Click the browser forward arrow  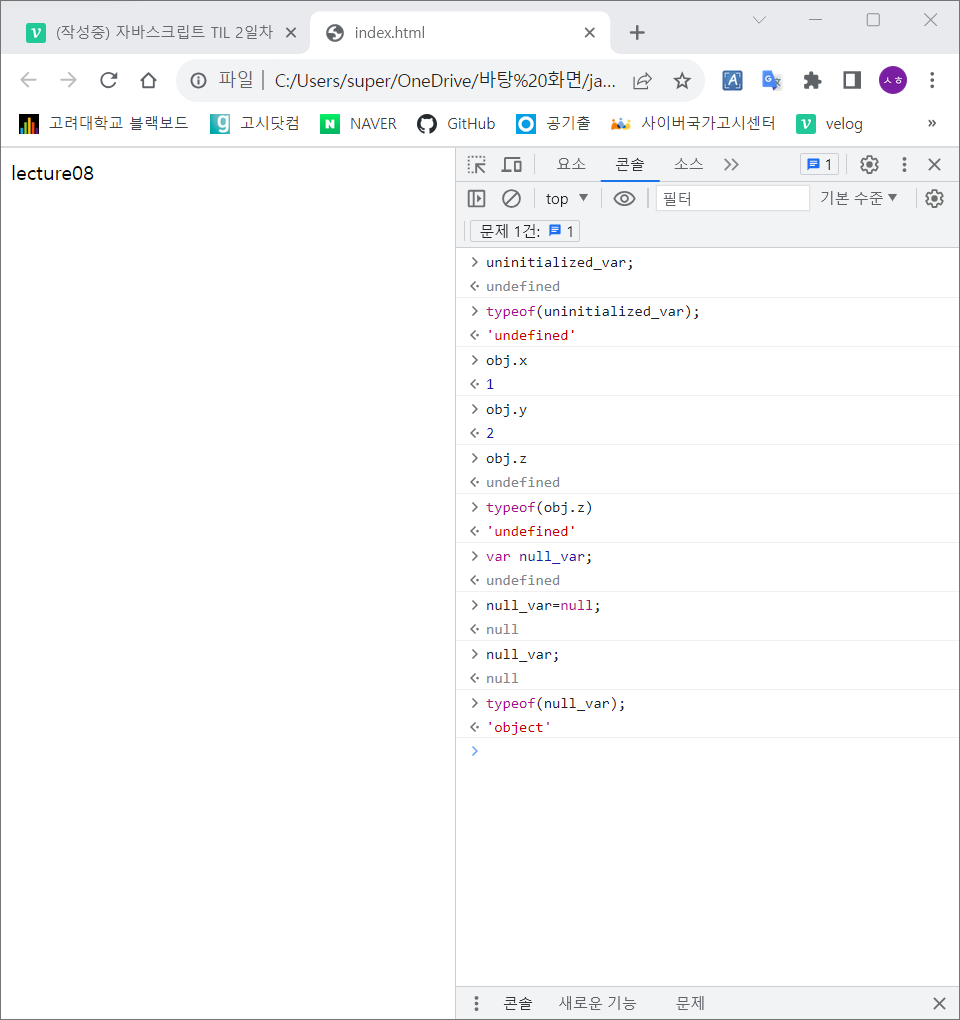tap(68, 80)
